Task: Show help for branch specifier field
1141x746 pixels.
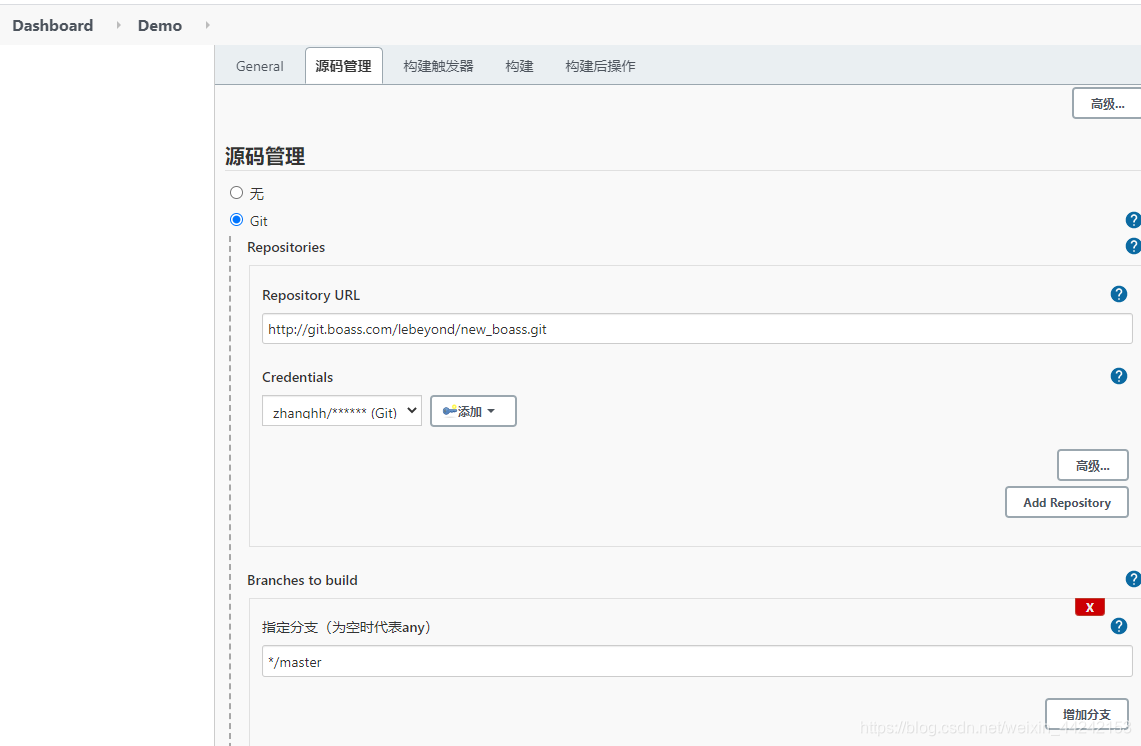Action: pyautogui.click(x=1118, y=627)
